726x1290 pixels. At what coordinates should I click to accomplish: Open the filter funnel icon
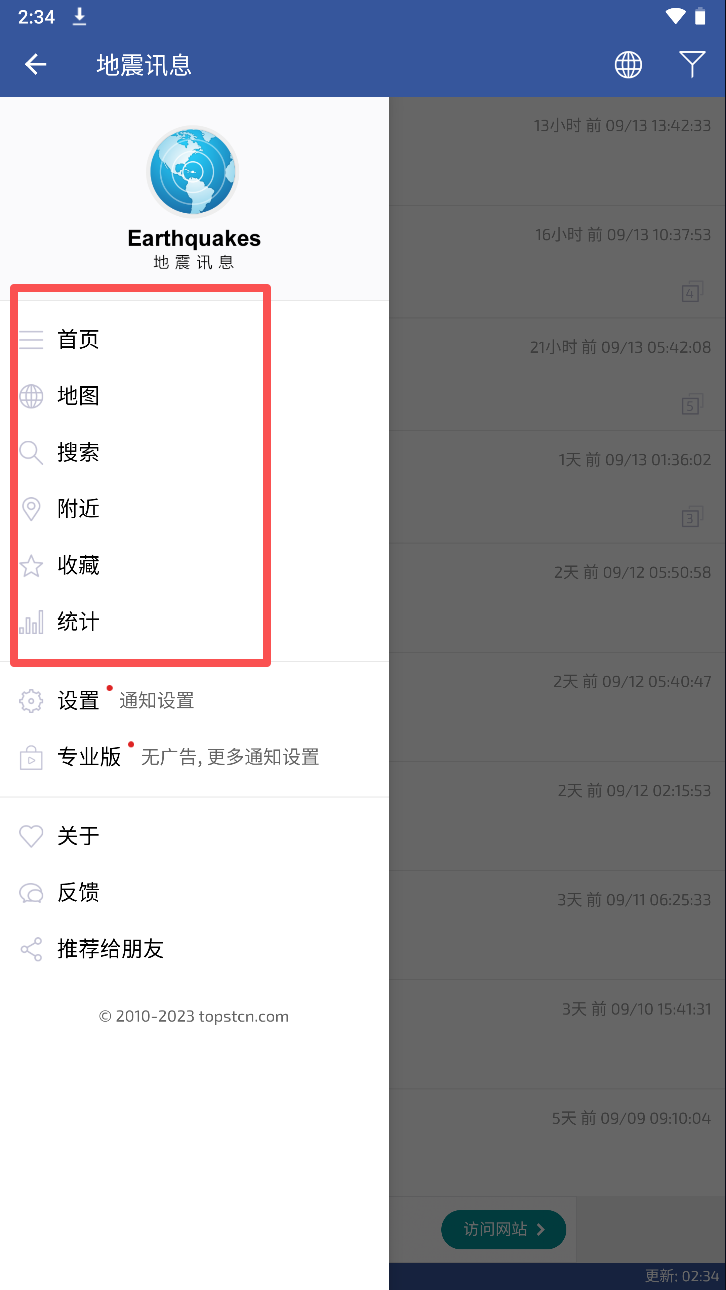coord(692,65)
